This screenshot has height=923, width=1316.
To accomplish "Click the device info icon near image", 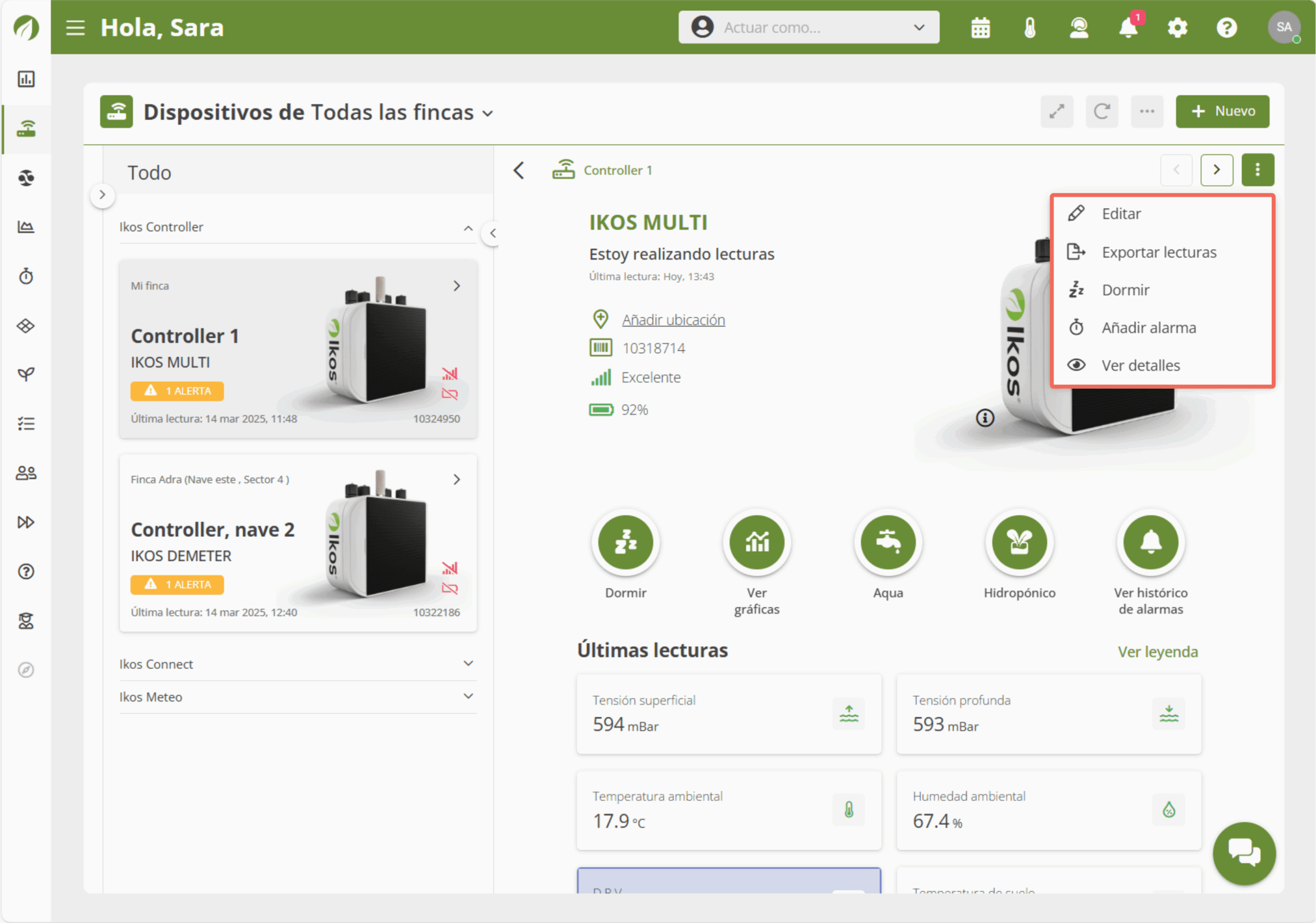I will [985, 418].
